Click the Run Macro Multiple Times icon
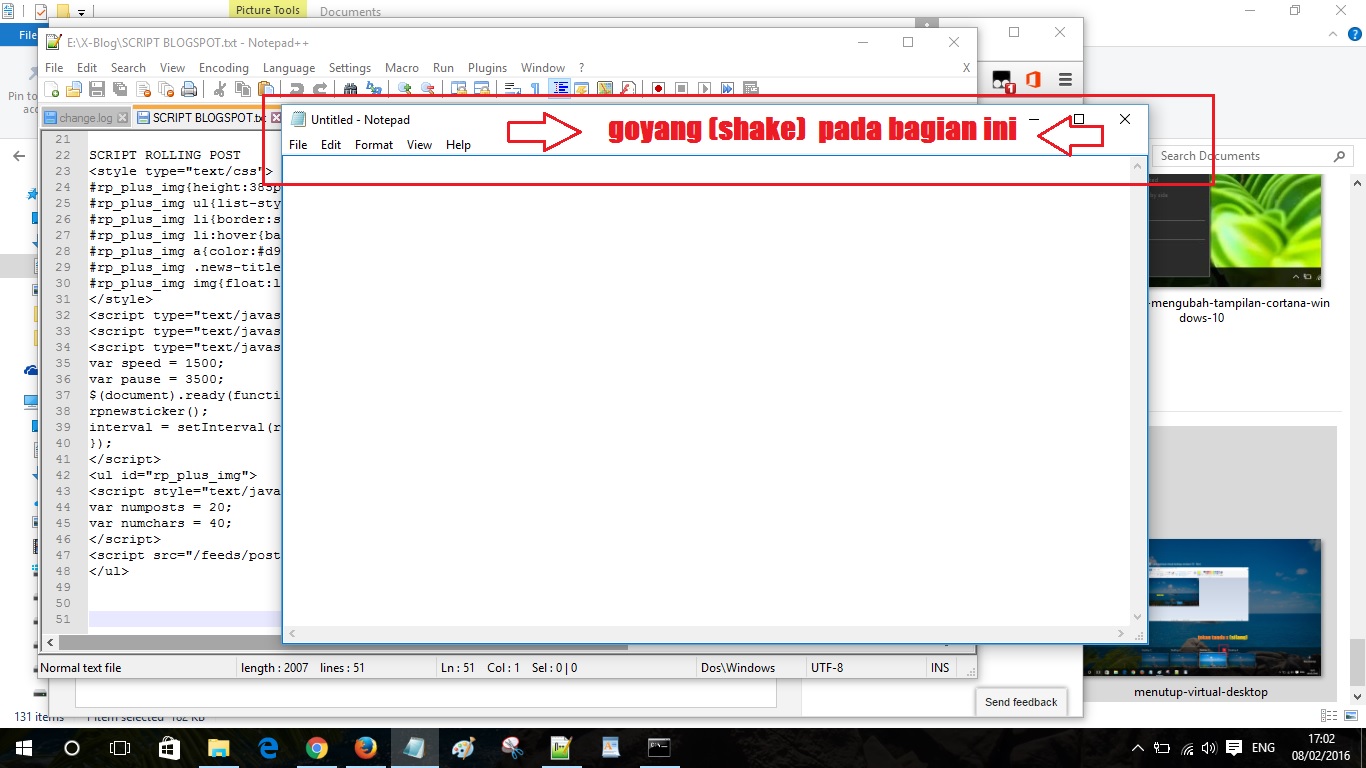Screen dimensions: 1366x768 tap(727, 89)
